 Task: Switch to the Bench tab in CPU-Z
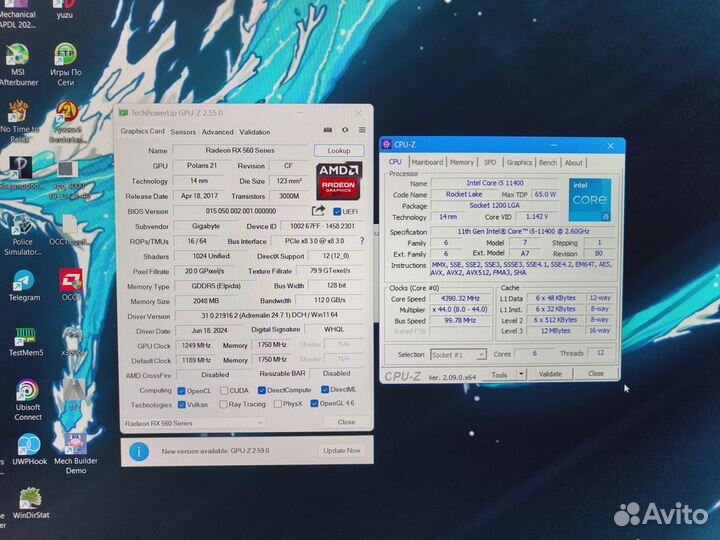(x=548, y=162)
